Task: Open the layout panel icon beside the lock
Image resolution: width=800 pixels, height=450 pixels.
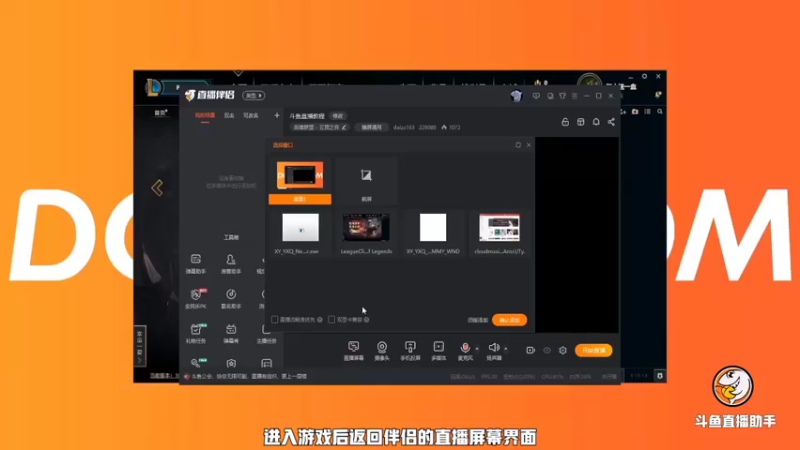Action: pos(581,122)
